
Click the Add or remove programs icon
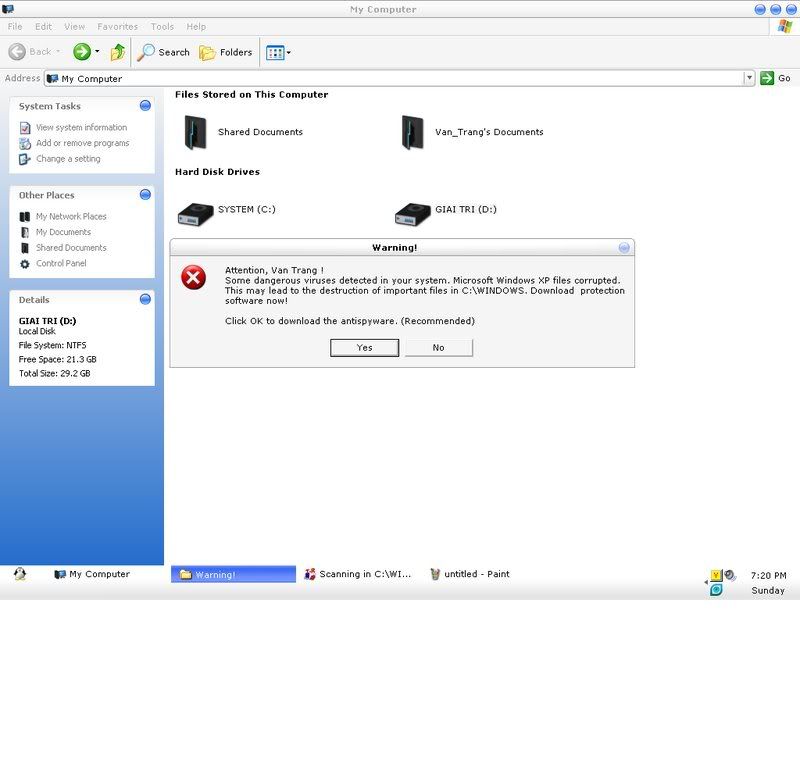[25, 144]
